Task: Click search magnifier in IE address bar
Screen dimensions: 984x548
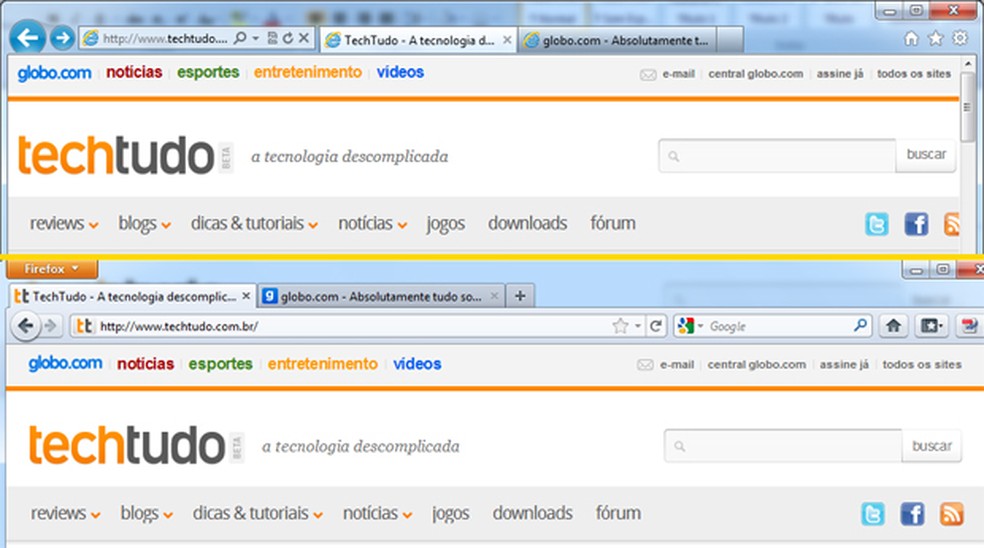Action: [240, 38]
